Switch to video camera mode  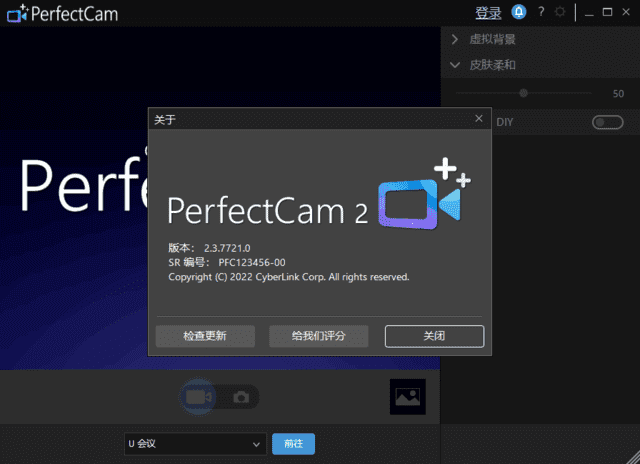point(198,397)
